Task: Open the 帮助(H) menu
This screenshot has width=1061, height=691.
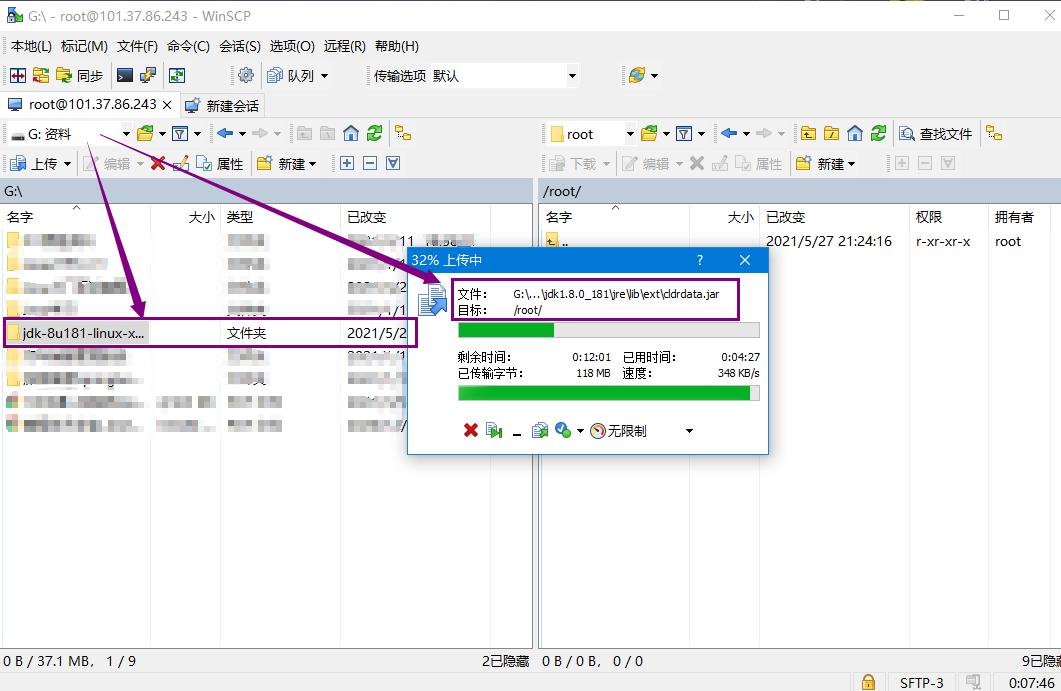Action: pyautogui.click(x=397, y=46)
